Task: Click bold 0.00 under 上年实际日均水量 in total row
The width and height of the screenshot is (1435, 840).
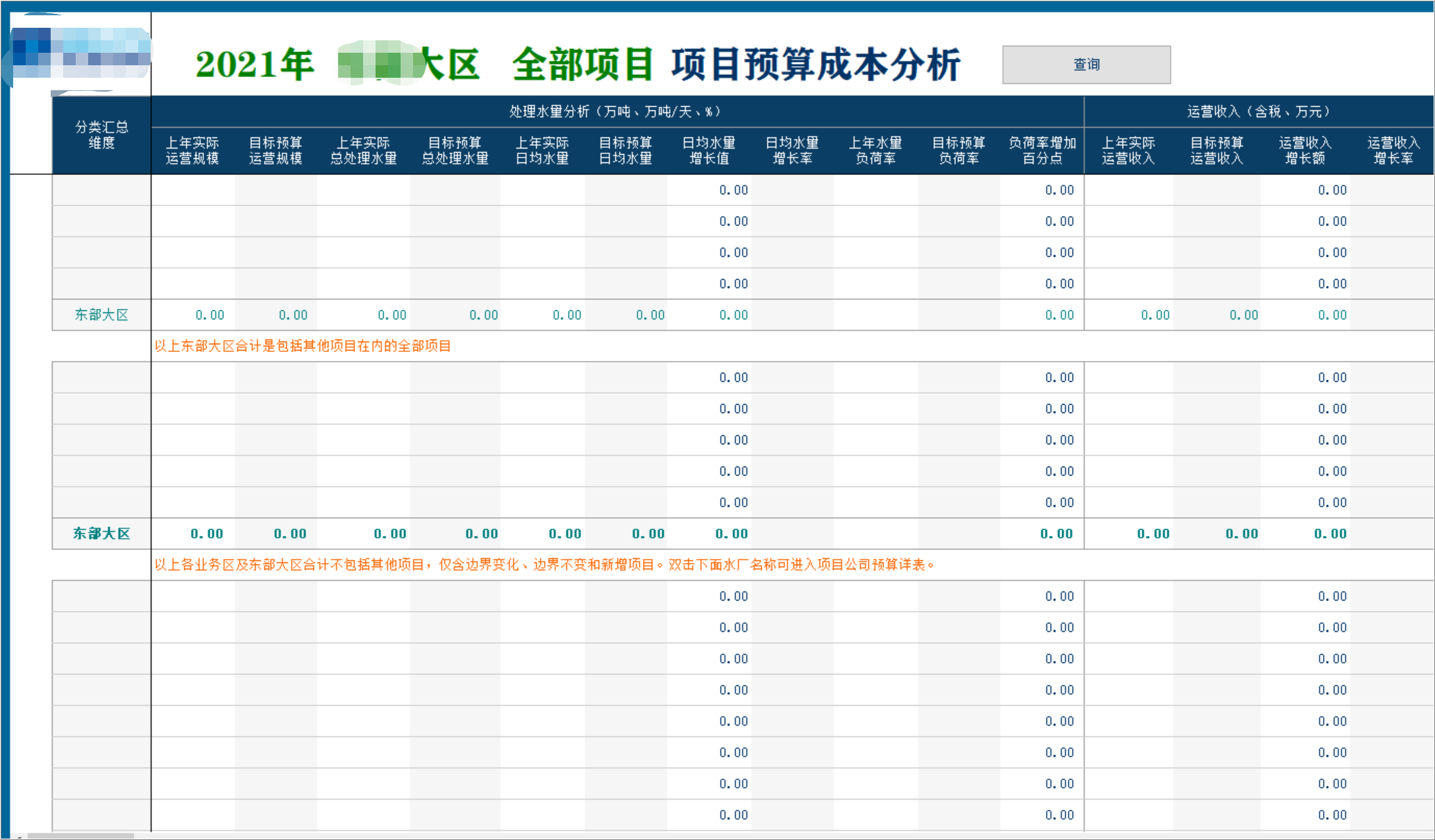Action: click(565, 534)
